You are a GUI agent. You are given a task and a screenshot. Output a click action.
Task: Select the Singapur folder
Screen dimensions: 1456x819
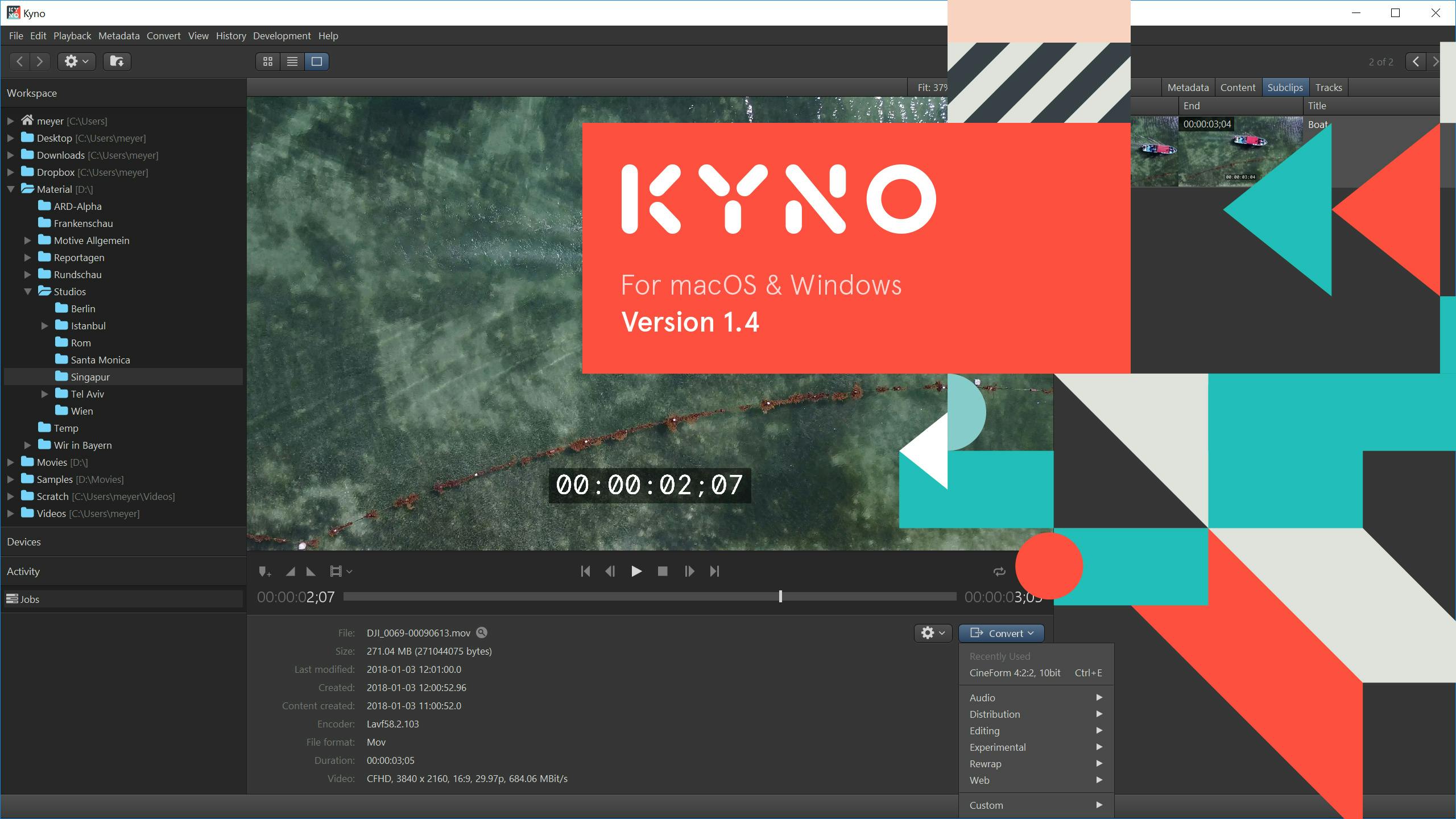[123, 377]
